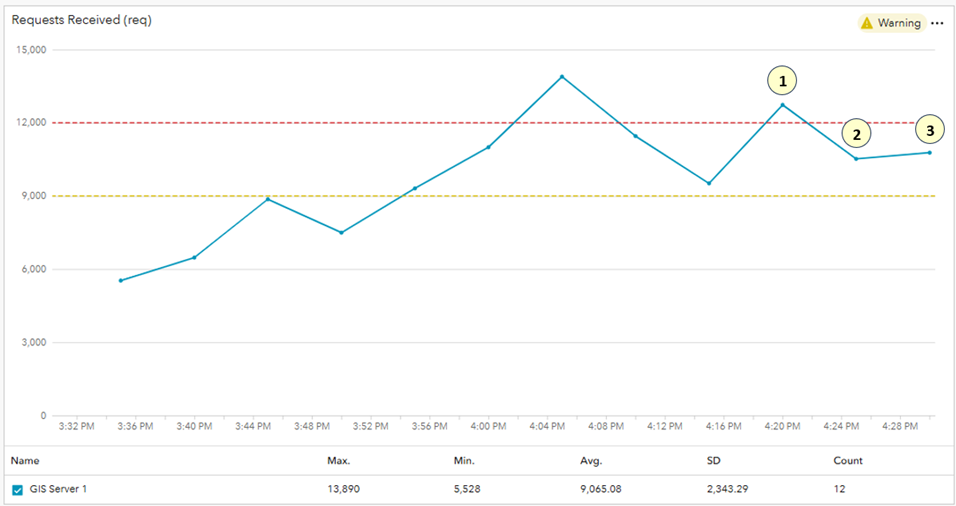Image resolution: width=956 pixels, height=506 pixels.
Task: Click the peak data point near 4:05 PM
Action: [562, 76]
